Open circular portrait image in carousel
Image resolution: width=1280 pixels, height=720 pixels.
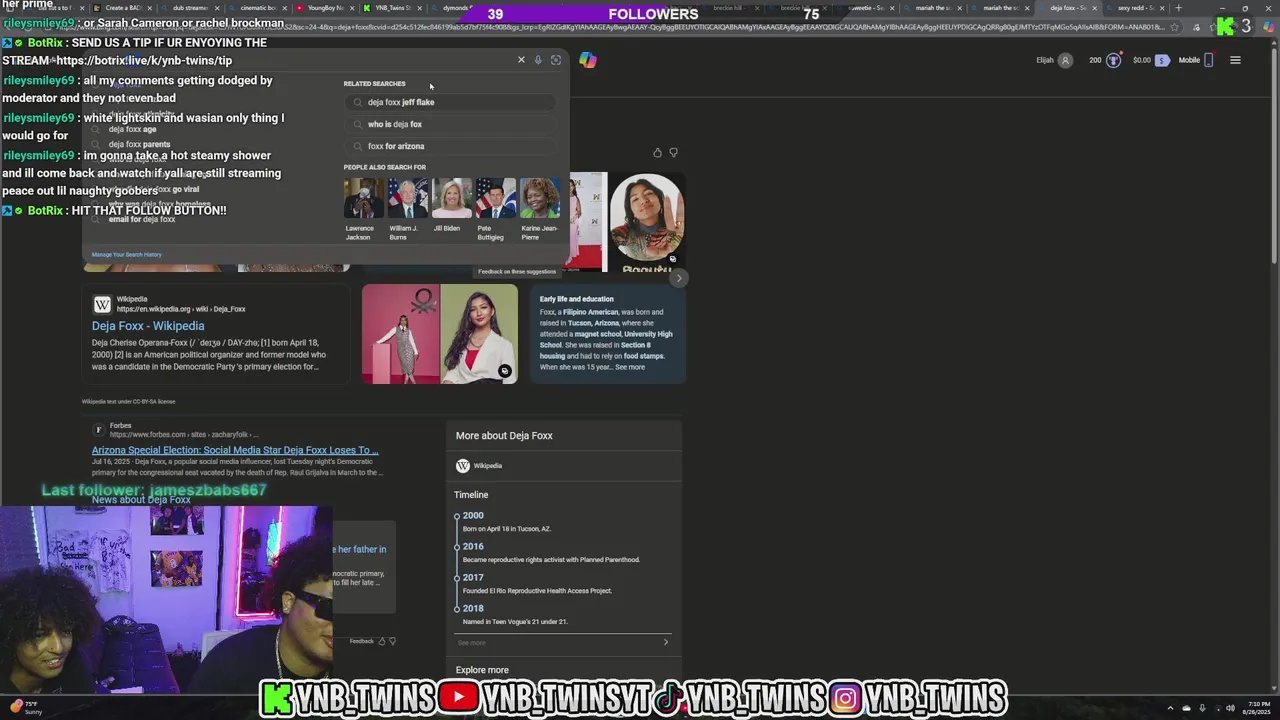[x=647, y=217]
